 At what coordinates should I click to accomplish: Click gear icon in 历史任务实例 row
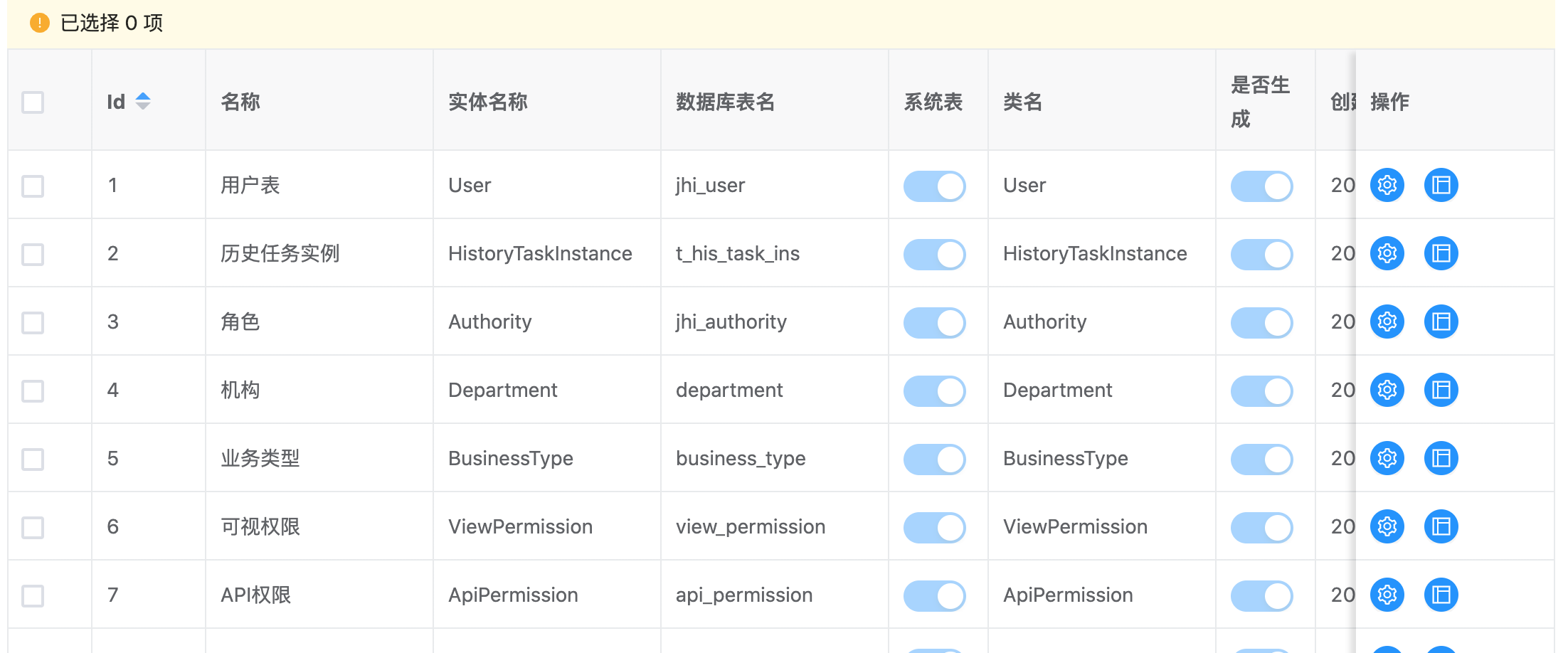point(1387,253)
